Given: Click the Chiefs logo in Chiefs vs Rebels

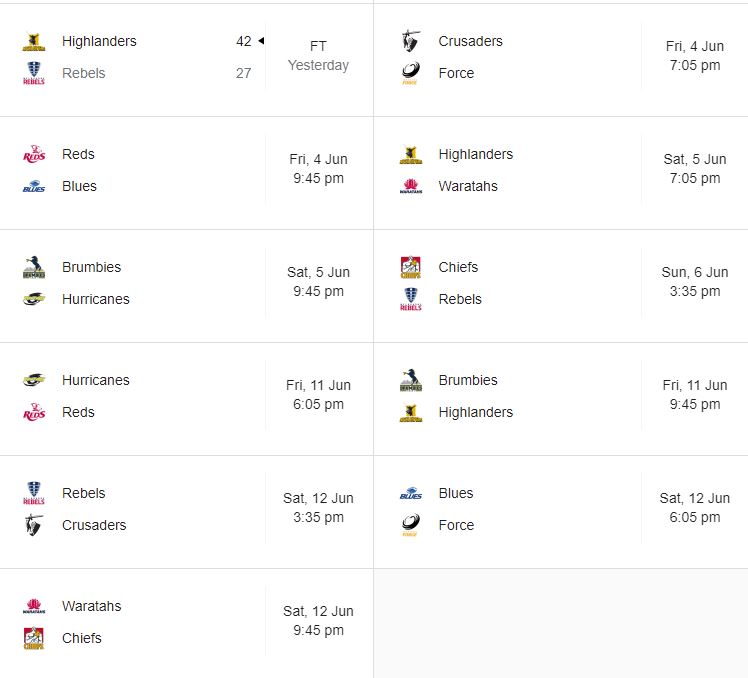Looking at the screenshot, I should pos(410,268).
